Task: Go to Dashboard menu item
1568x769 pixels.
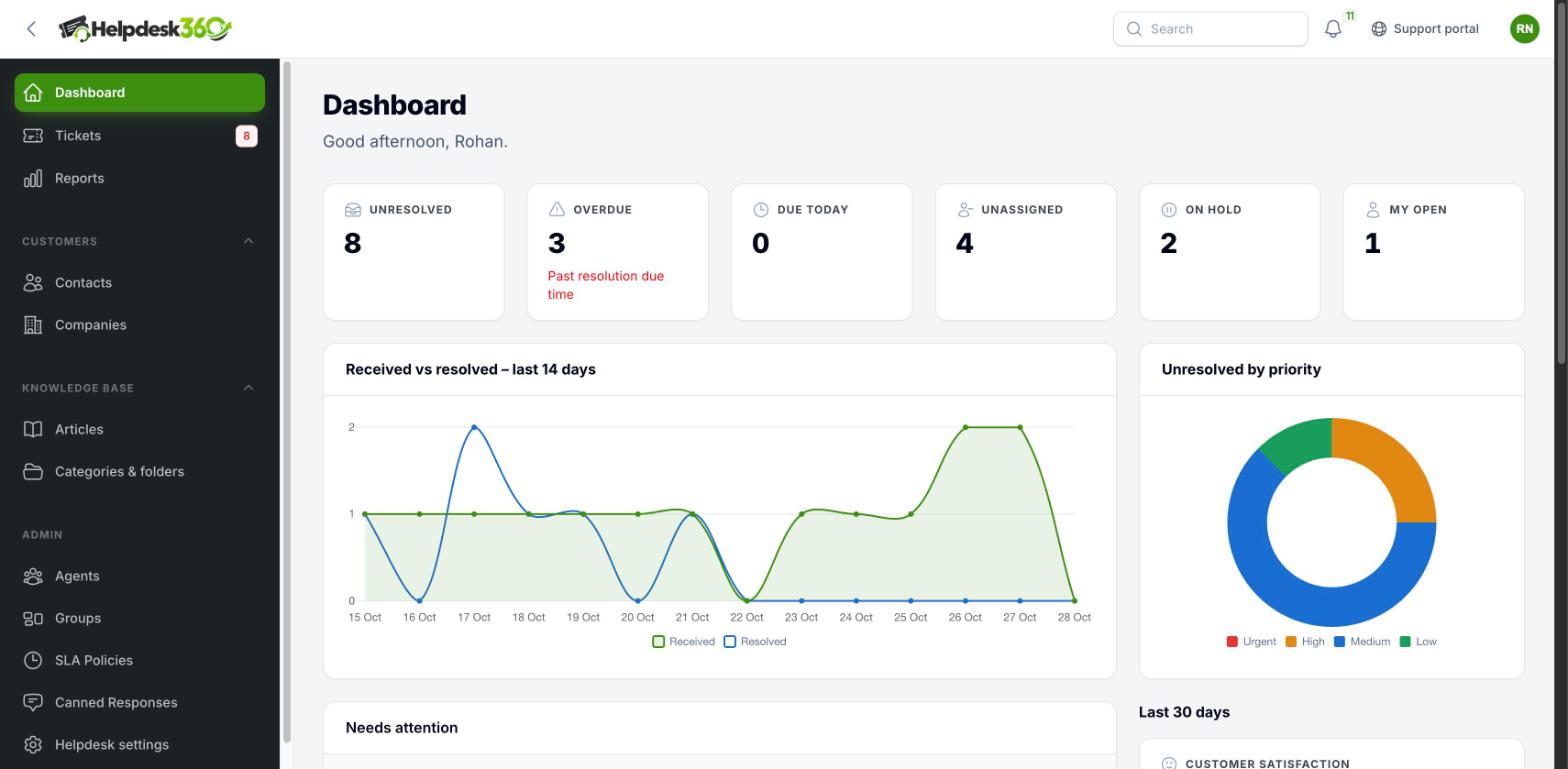Action: (x=140, y=93)
